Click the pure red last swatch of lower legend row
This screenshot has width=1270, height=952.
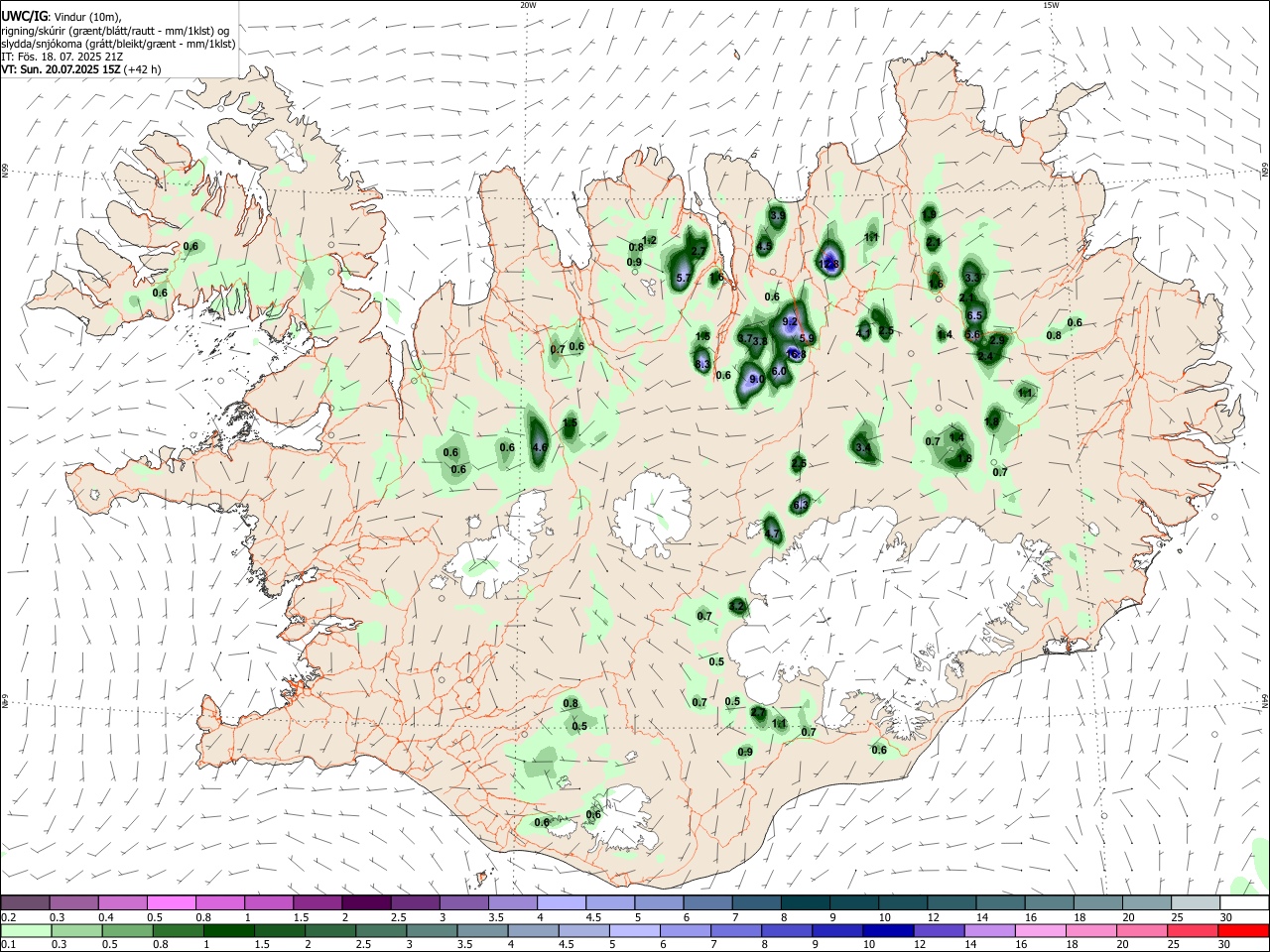tap(1244, 930)
